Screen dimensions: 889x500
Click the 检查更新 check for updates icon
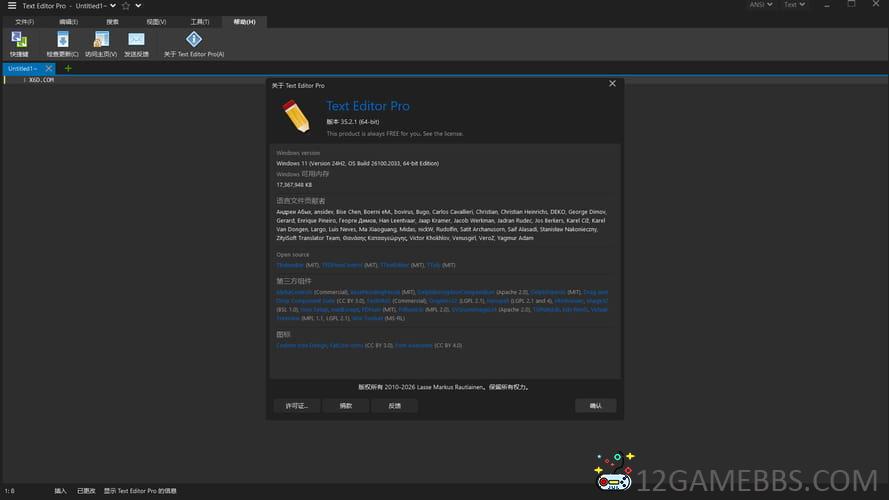pyautogui.click(x=62, y=39)
